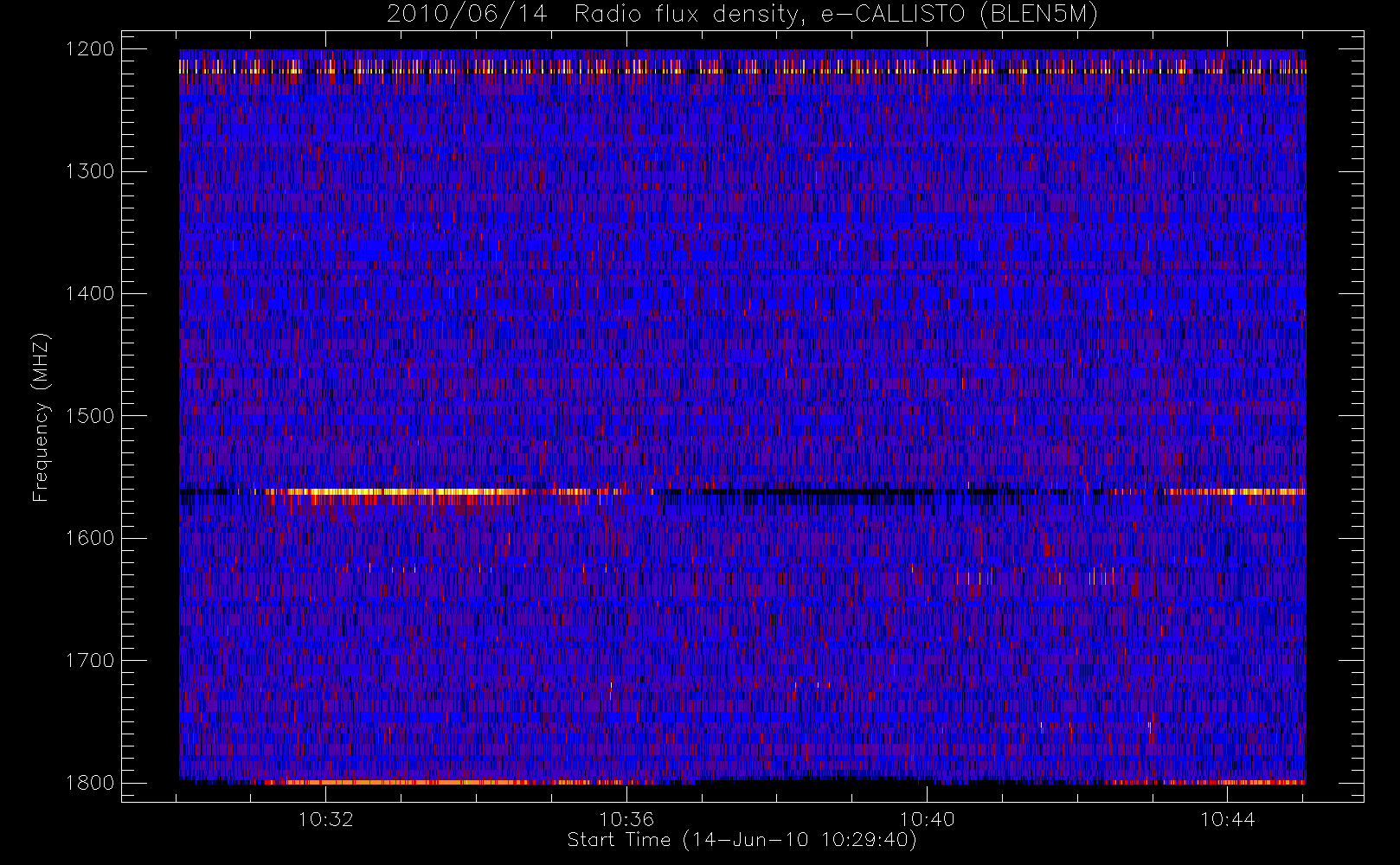Viewport: 1400px width, 865px height.
Task: Click the 10:32 time axis label
Action: 326,819
